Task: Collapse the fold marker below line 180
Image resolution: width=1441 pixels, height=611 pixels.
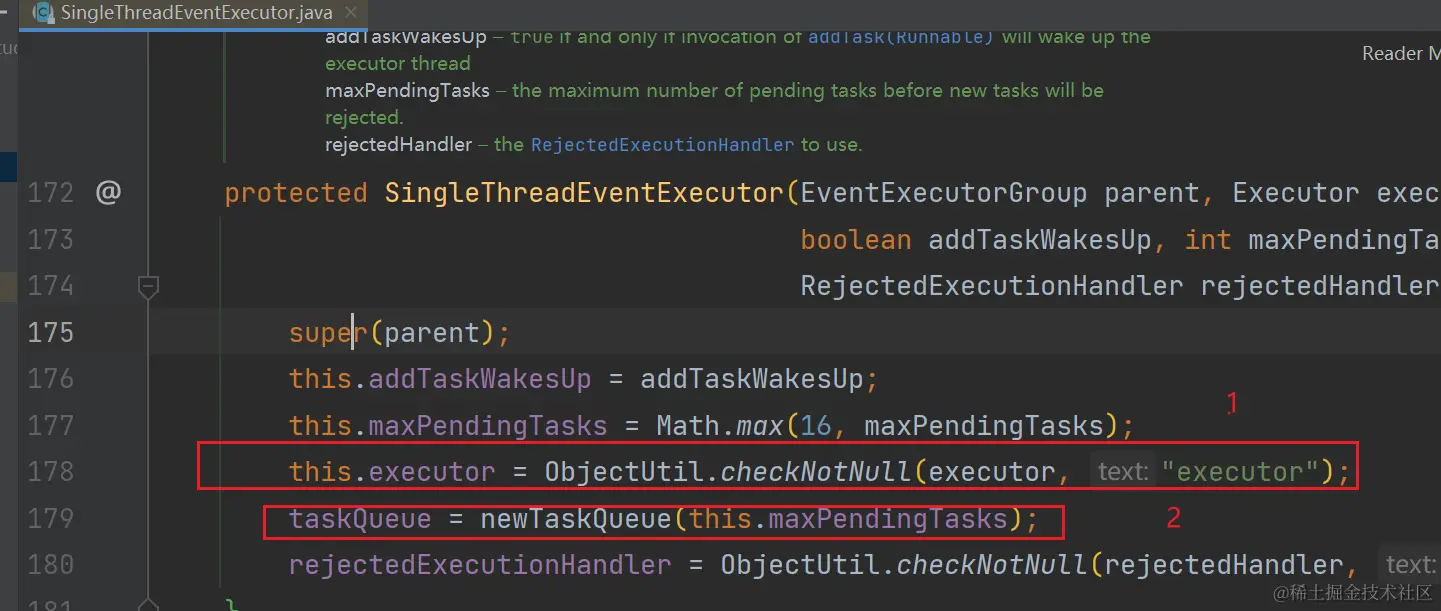Action: (x=148, y=604)
